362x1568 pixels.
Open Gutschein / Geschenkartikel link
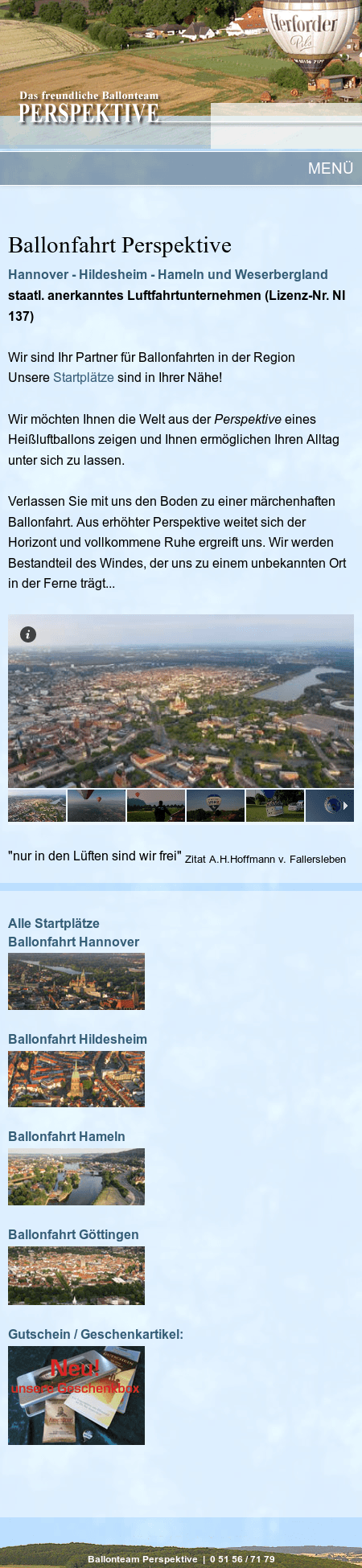click(x=96, y=1334)
